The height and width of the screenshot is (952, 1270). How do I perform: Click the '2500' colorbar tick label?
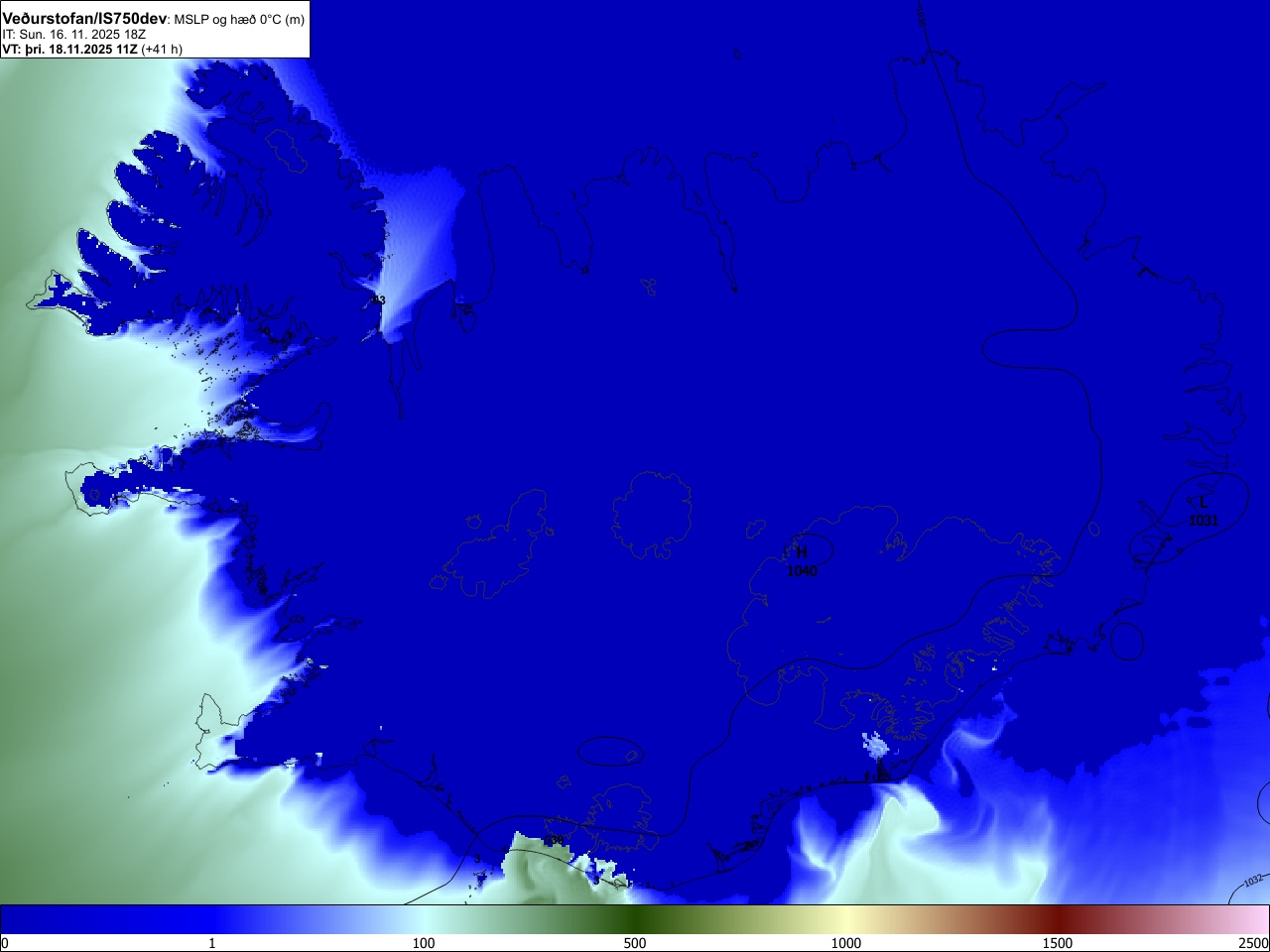click(x=1254, y=943)
